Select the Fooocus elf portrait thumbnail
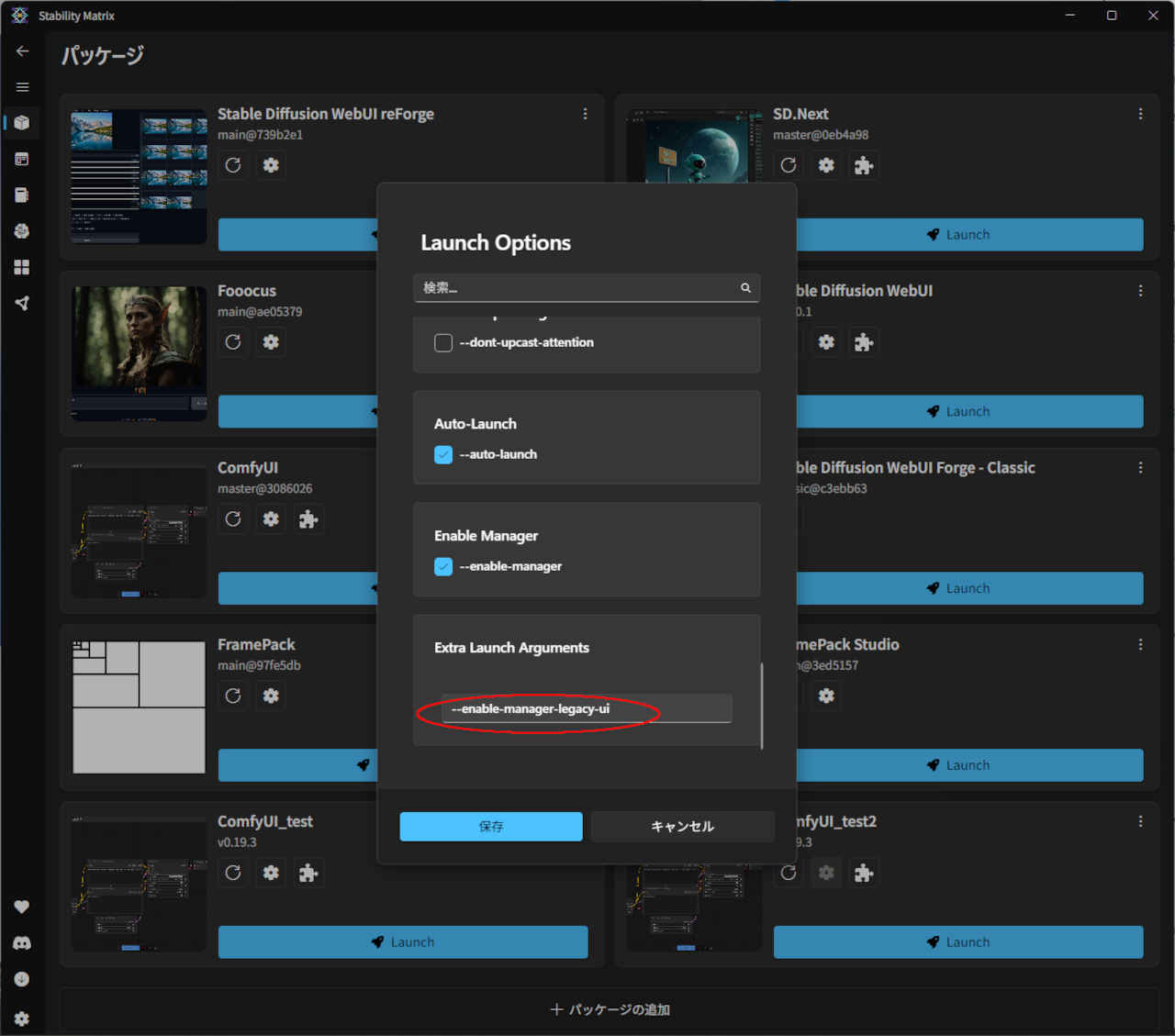 (139, 353)
